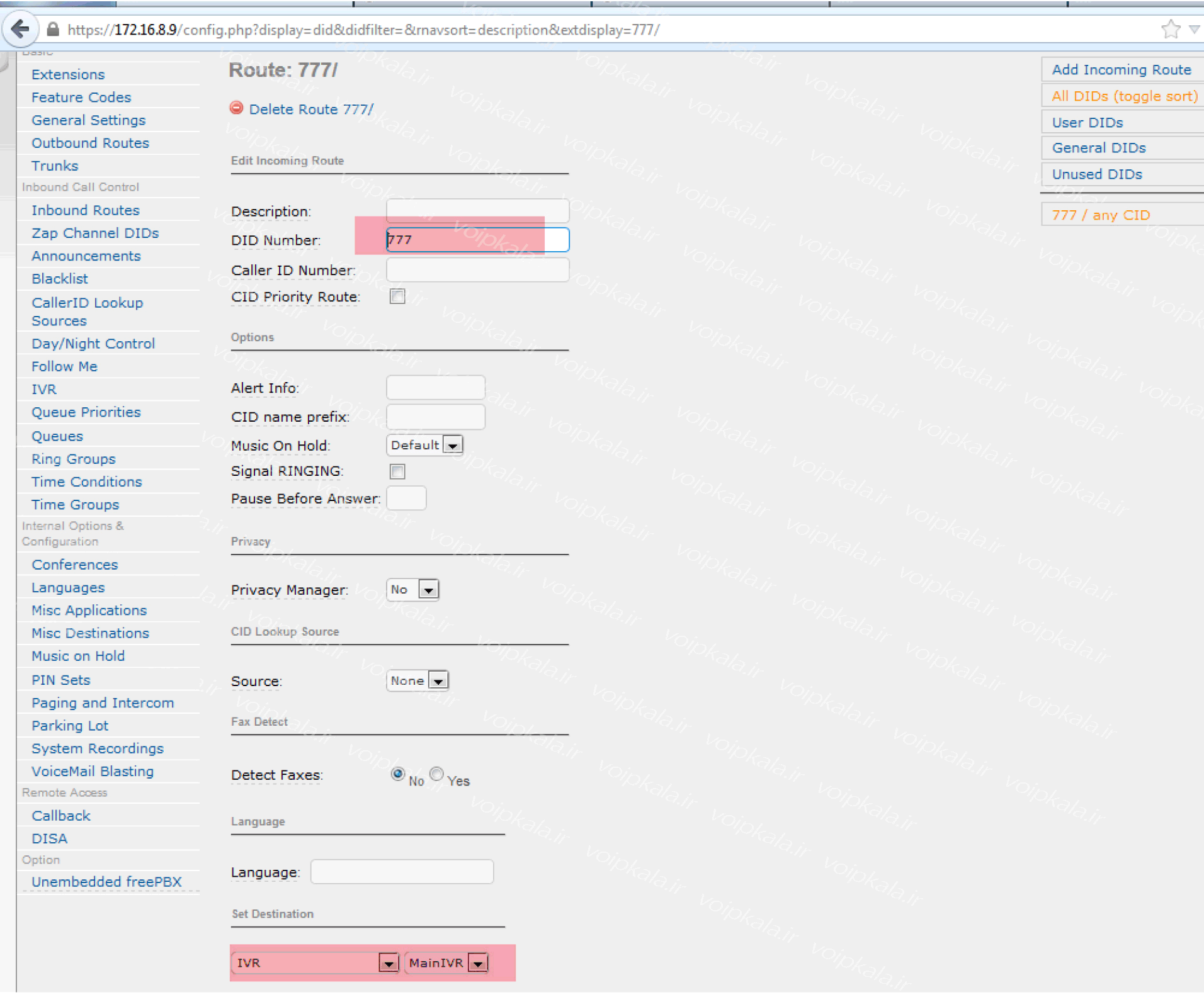Open Announcements in sidebar
Viewport: 1204px width, 997px height.
(x=86, y=256)
